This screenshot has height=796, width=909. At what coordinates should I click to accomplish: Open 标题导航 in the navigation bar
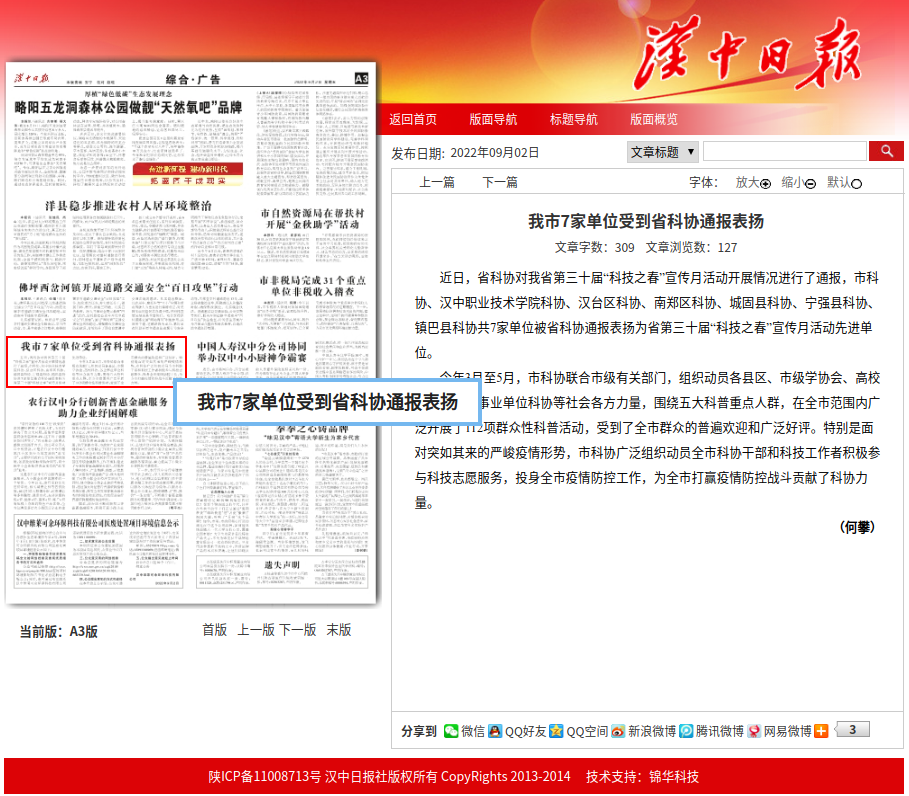point(573,119)
